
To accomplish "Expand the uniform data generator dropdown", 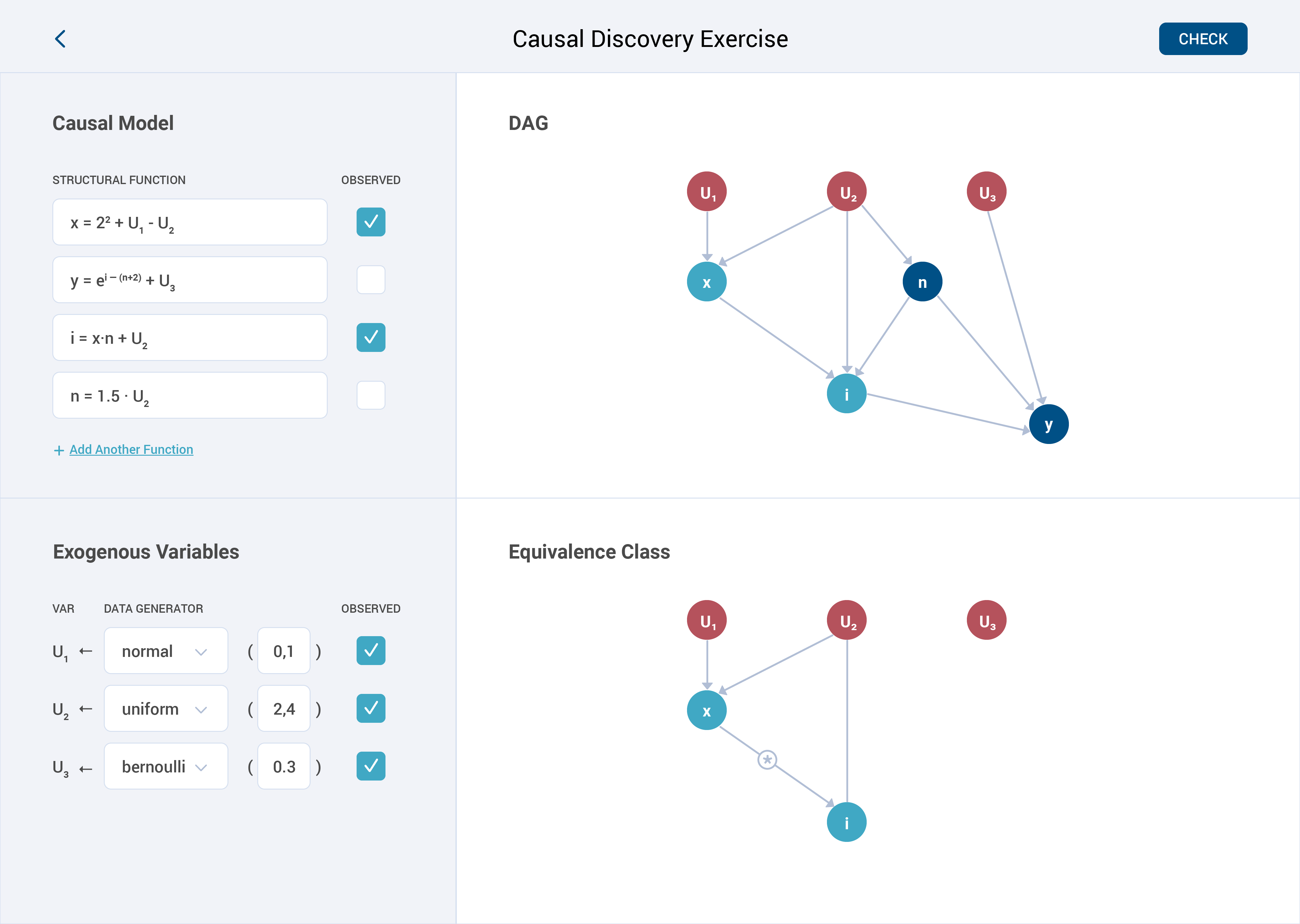I will pos(166,709).
